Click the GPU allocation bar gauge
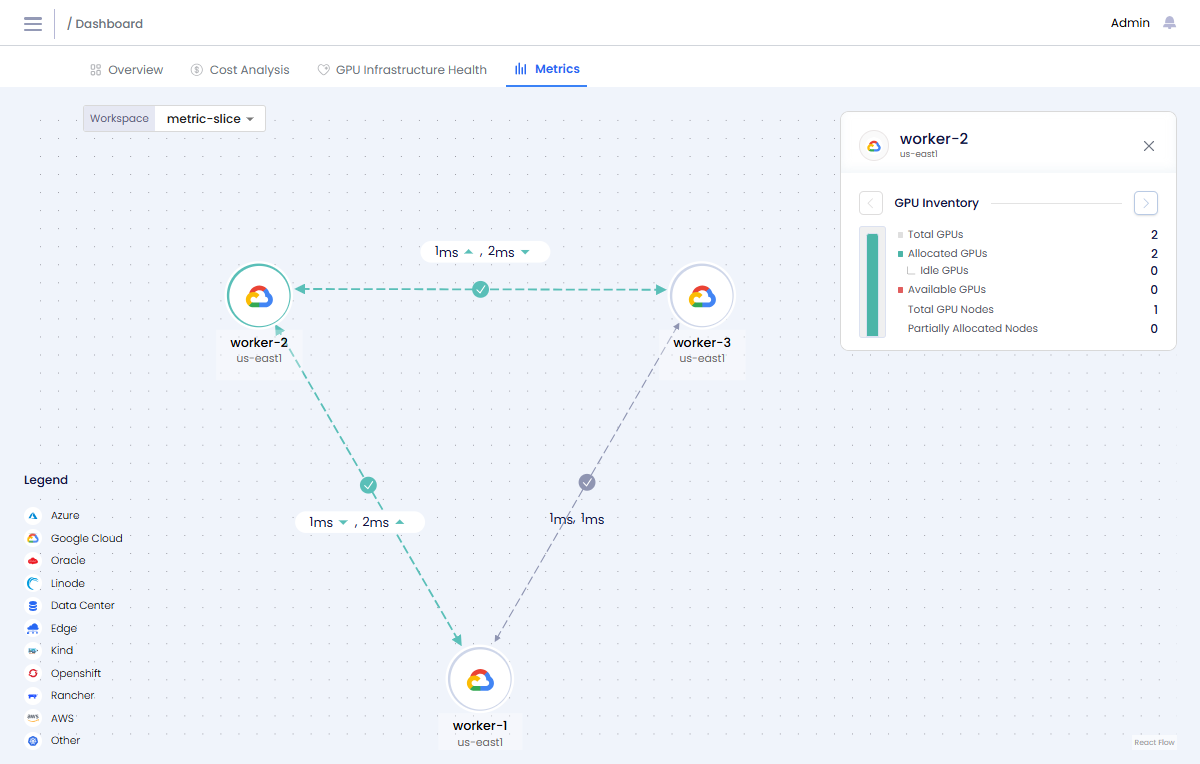 [x=872, y=284]
